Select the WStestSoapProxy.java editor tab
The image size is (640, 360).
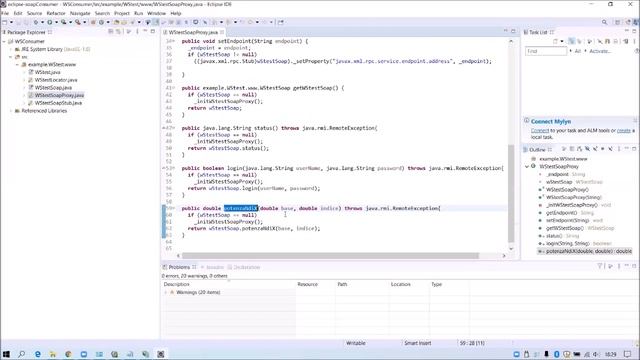click(x=193, y=32)
